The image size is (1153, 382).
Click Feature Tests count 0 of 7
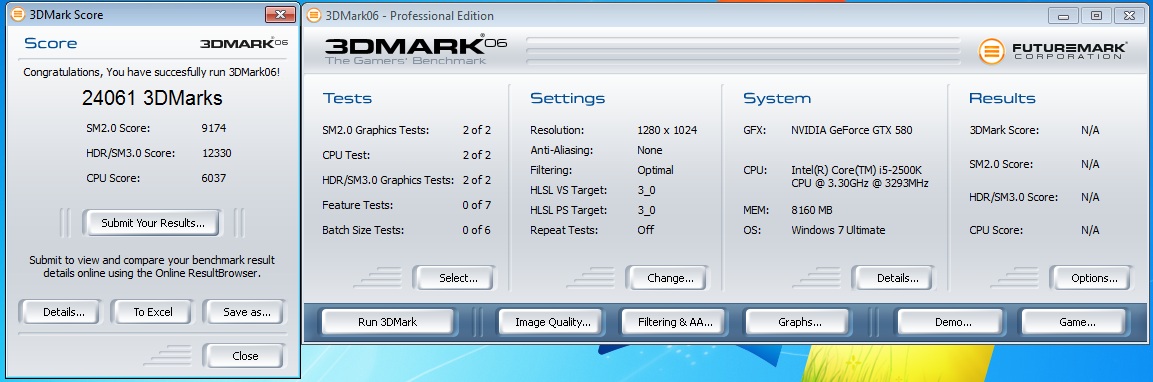point(476,205)
